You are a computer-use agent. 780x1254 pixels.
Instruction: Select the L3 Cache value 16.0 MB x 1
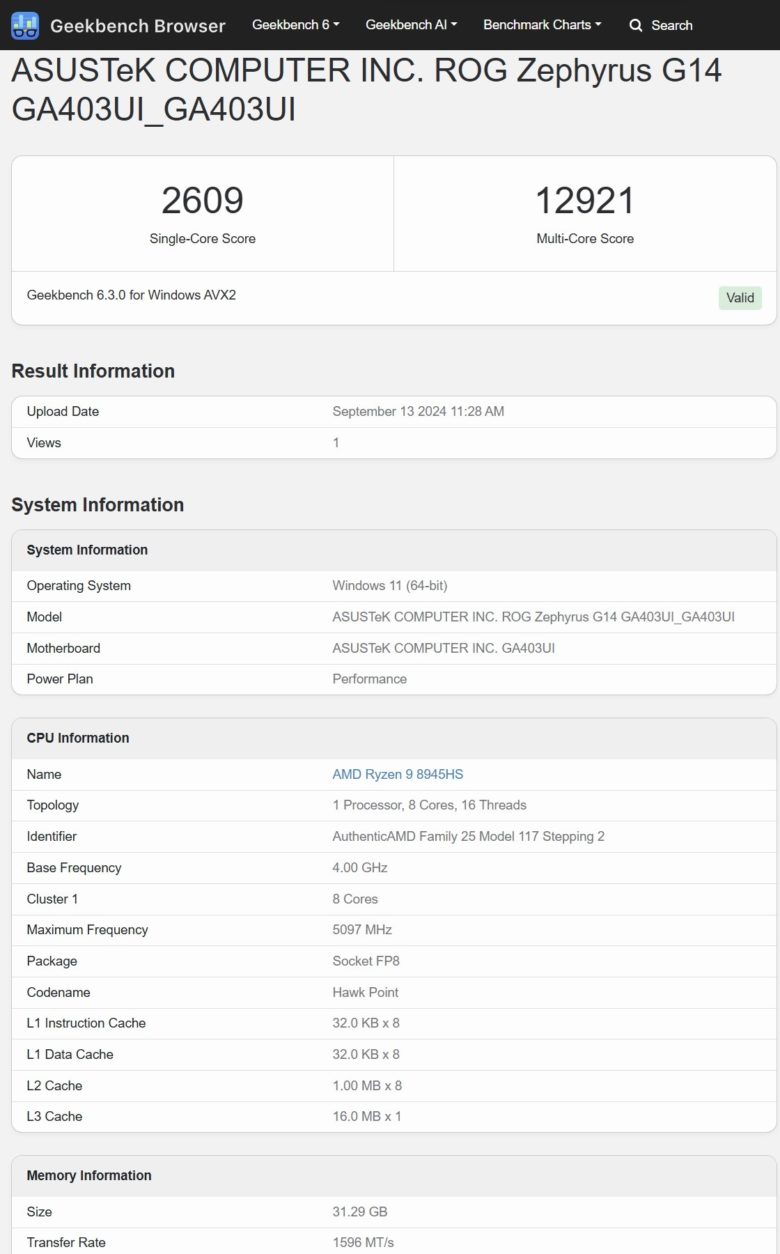[367, 1117]
